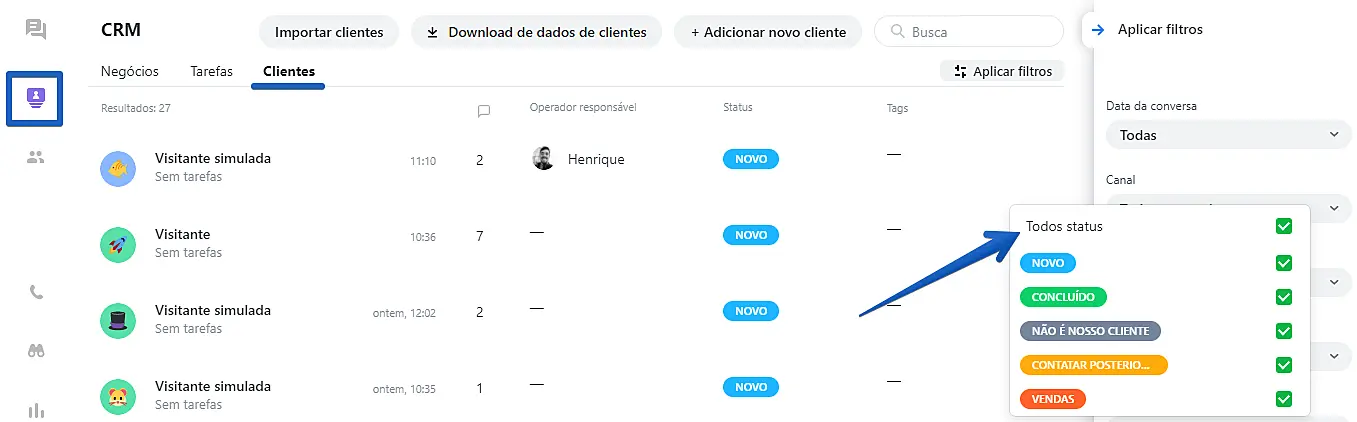Open the phone calls sidebar icon

point(36,293)
